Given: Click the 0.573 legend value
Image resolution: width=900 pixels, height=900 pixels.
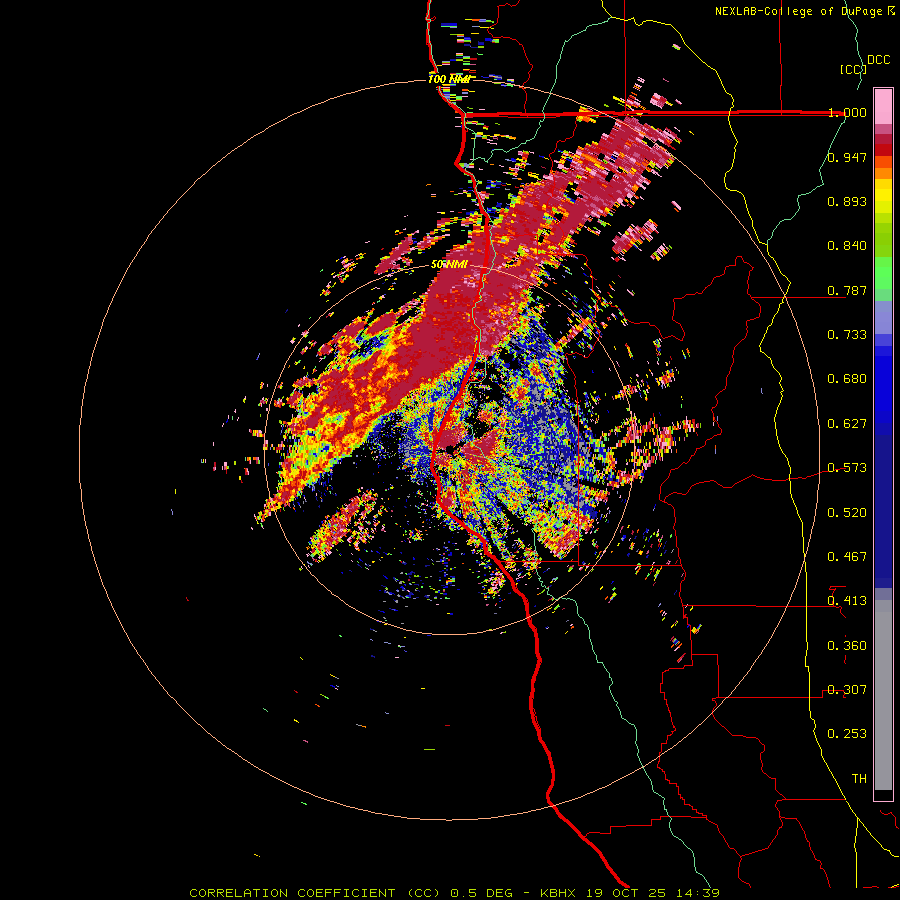Looking at the screenshot, I should pos(847,468).
